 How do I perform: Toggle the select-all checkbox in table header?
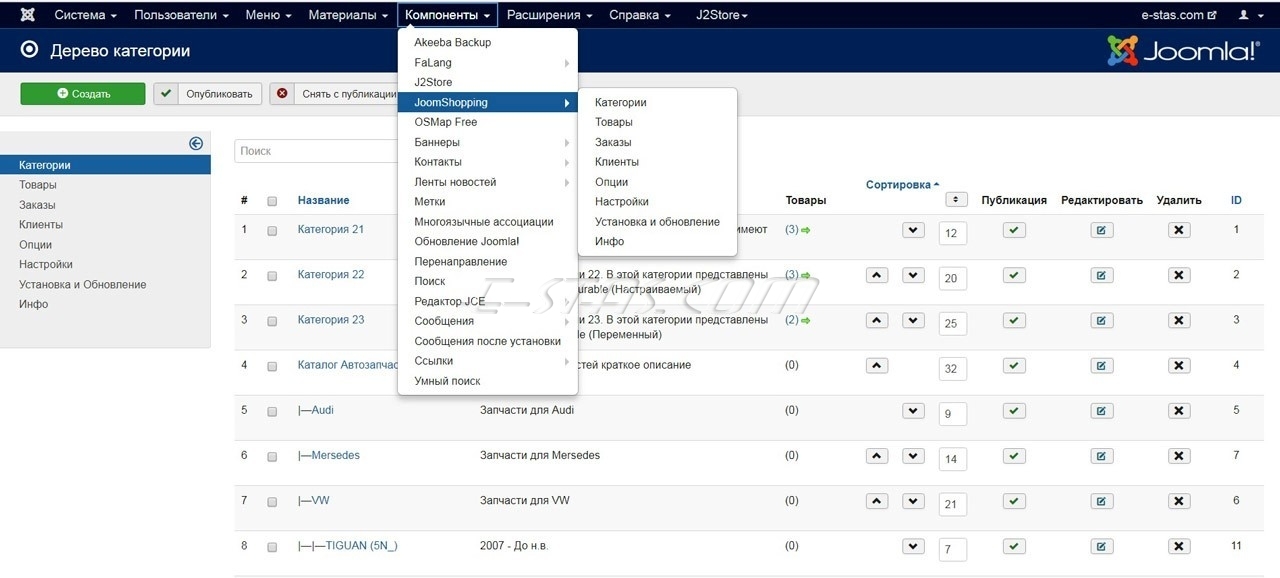(x=272, y=201)
